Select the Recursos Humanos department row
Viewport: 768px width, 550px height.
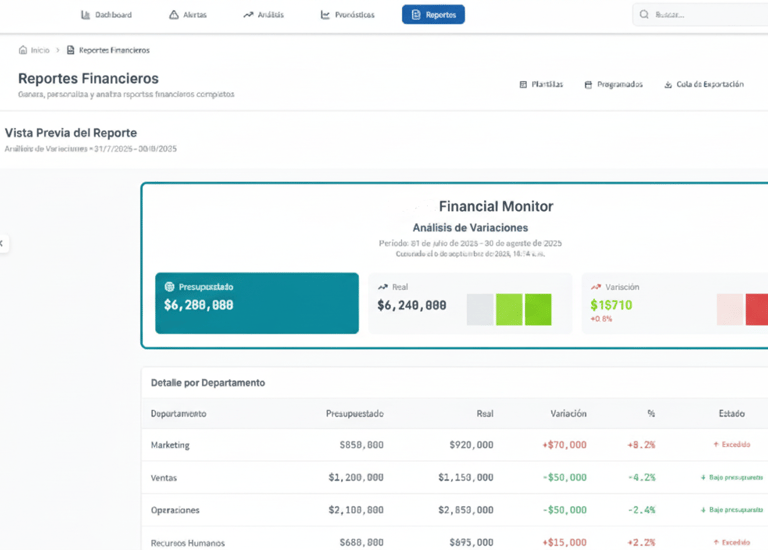point(455,540)
